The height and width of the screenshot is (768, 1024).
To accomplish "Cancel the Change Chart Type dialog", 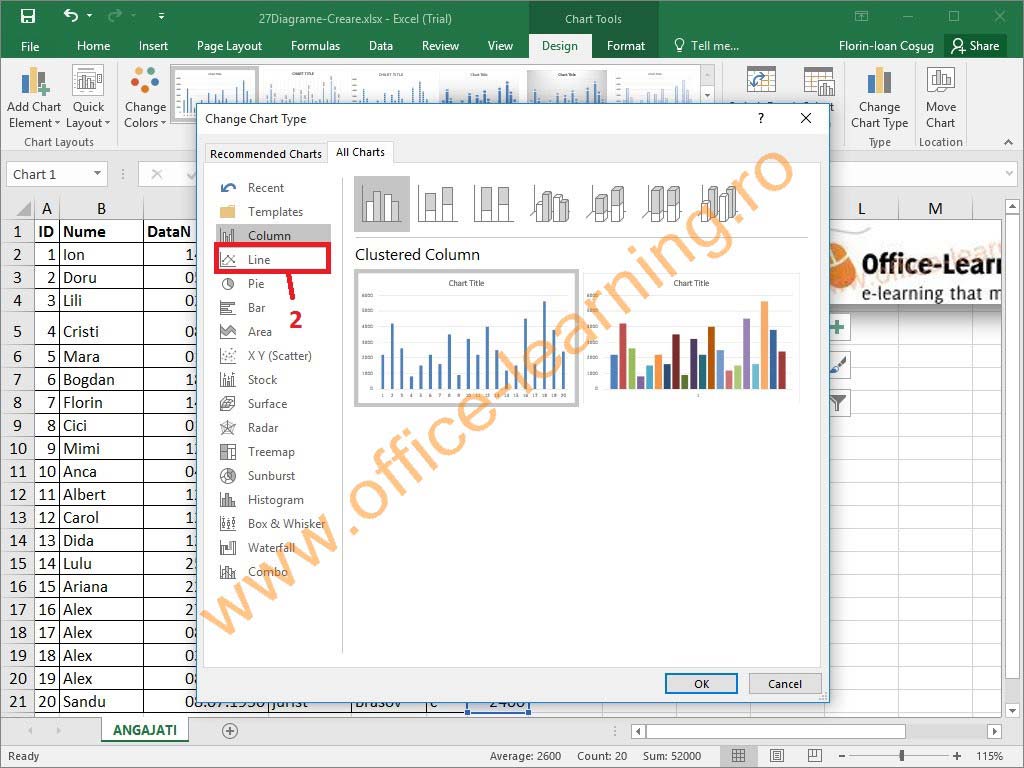I will pos(784,684).
